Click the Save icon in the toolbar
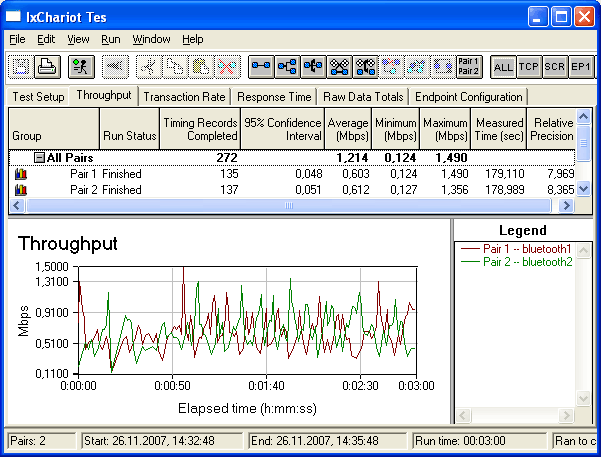 pyautogui.click(x=22, y=67)
